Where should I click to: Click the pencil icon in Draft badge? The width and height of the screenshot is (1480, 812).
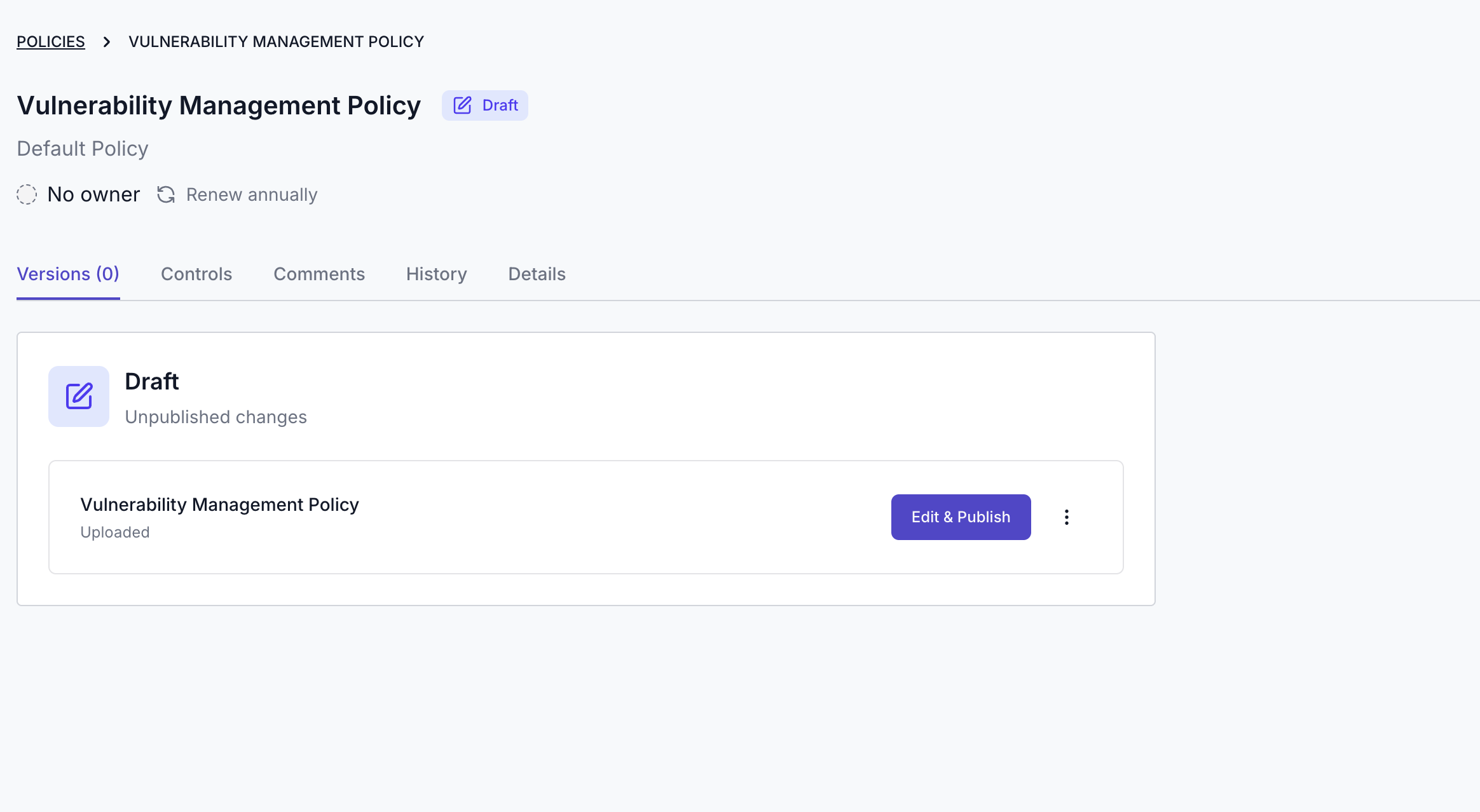click(x=462, y=105)
